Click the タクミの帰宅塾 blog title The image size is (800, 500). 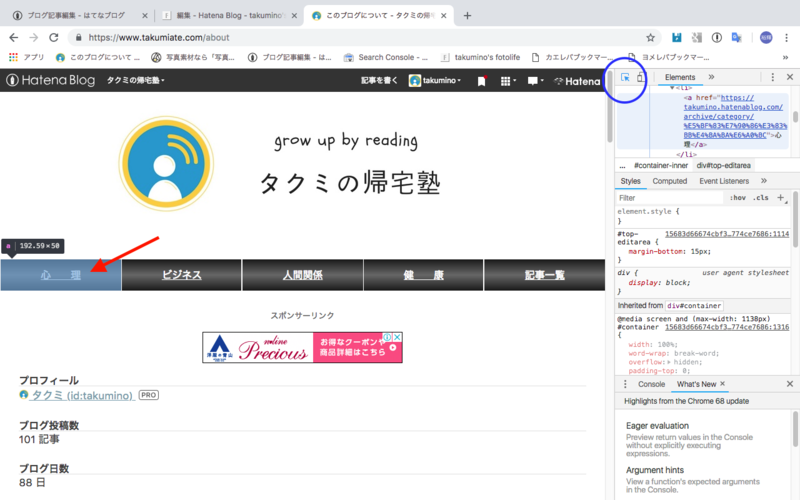tap(349, 183)
